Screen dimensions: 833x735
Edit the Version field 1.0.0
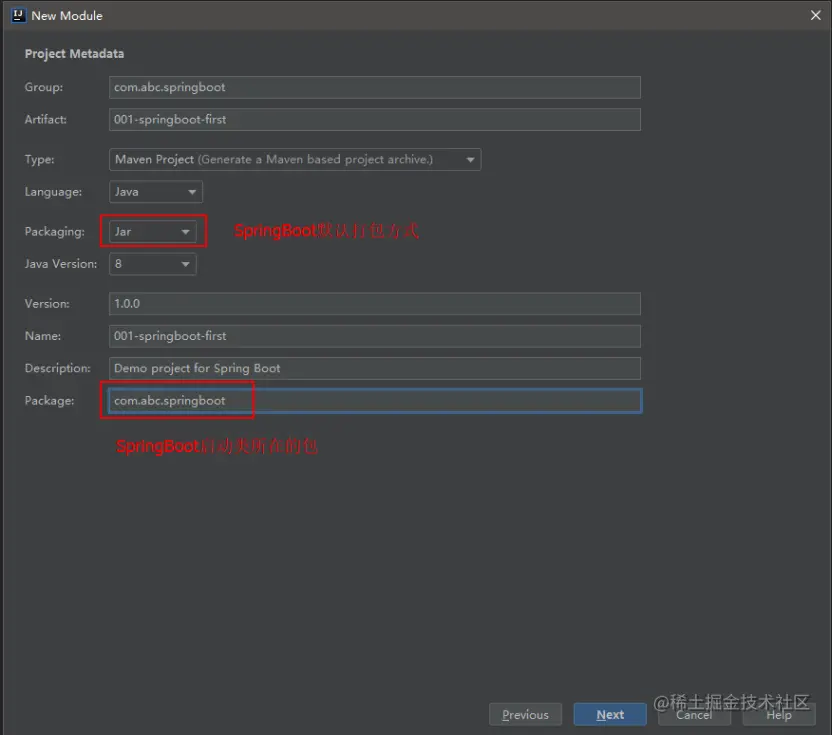(375, 304)
